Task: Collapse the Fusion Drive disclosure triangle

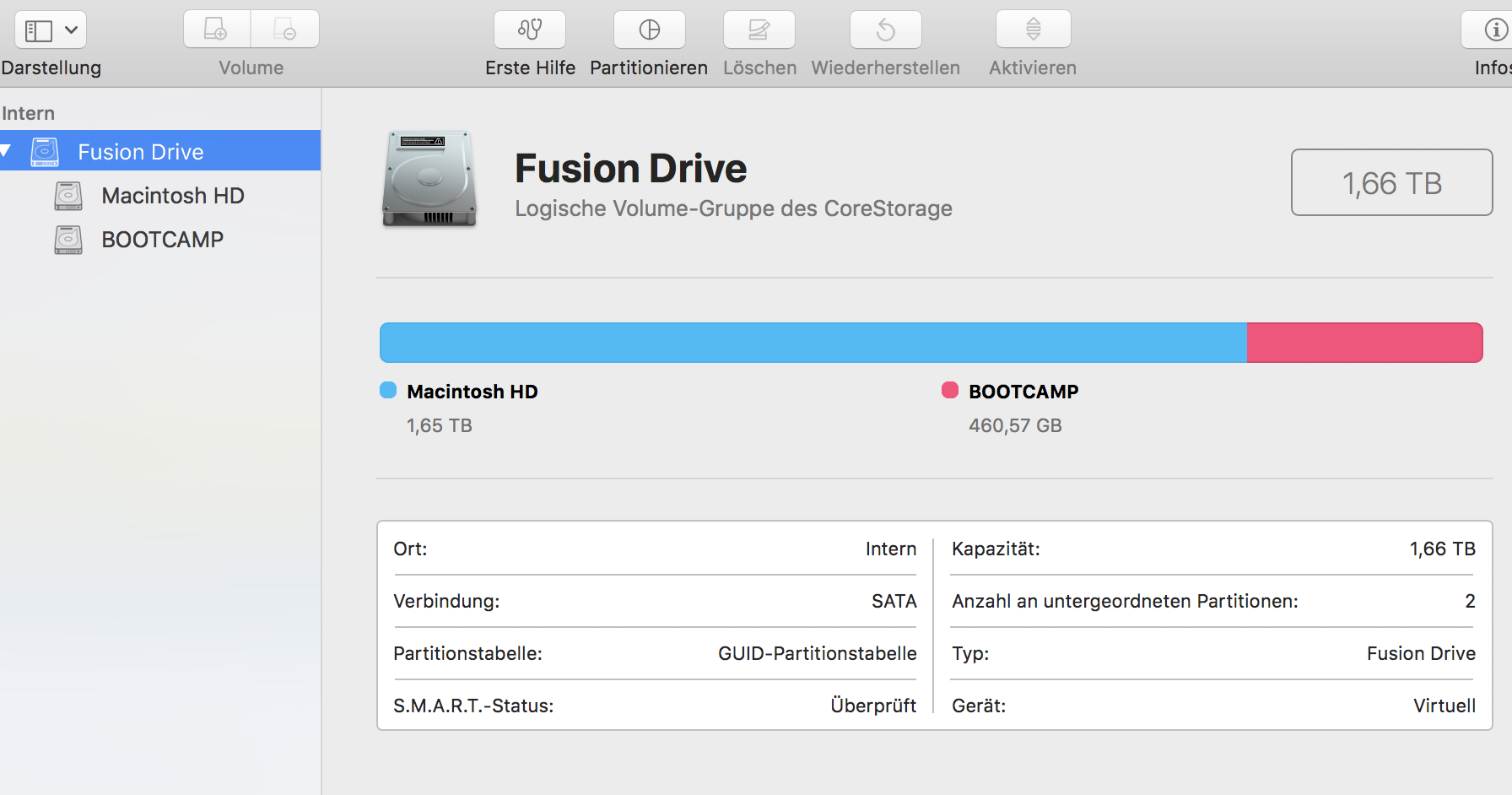Action: [5, 151]
